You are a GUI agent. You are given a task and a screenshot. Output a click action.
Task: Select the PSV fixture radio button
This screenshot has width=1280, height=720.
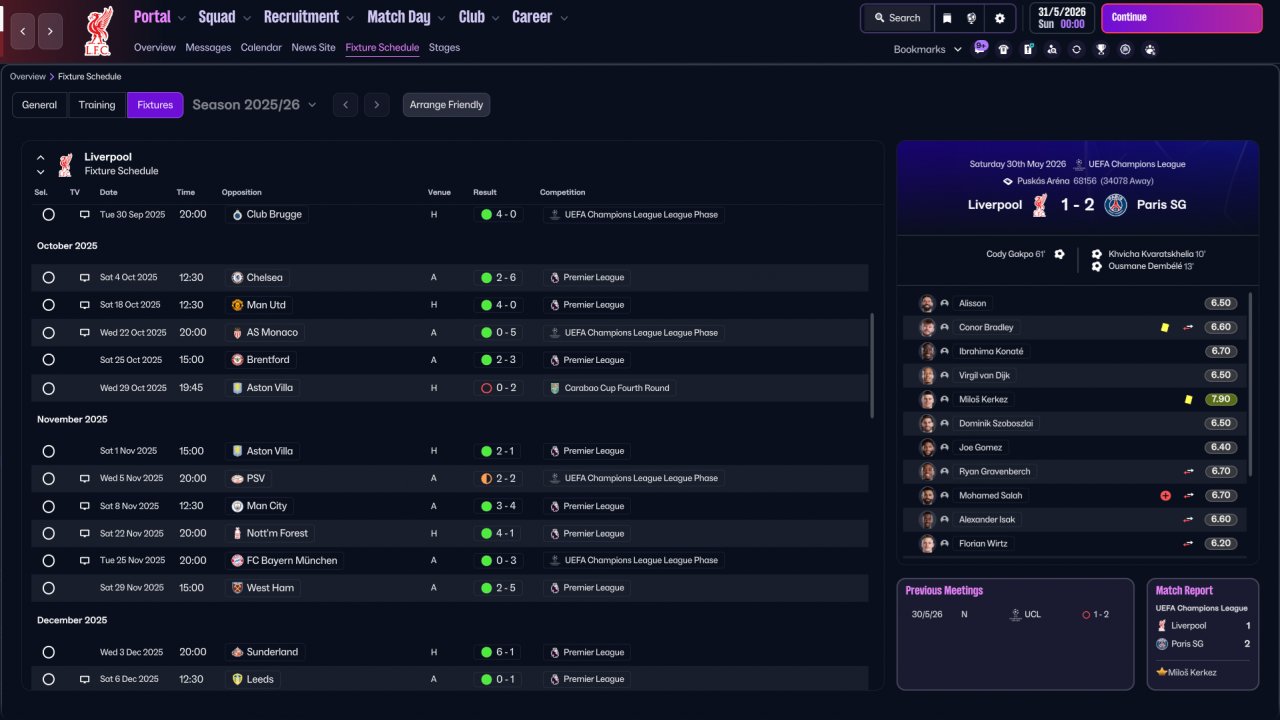click(x=48, y=478)
